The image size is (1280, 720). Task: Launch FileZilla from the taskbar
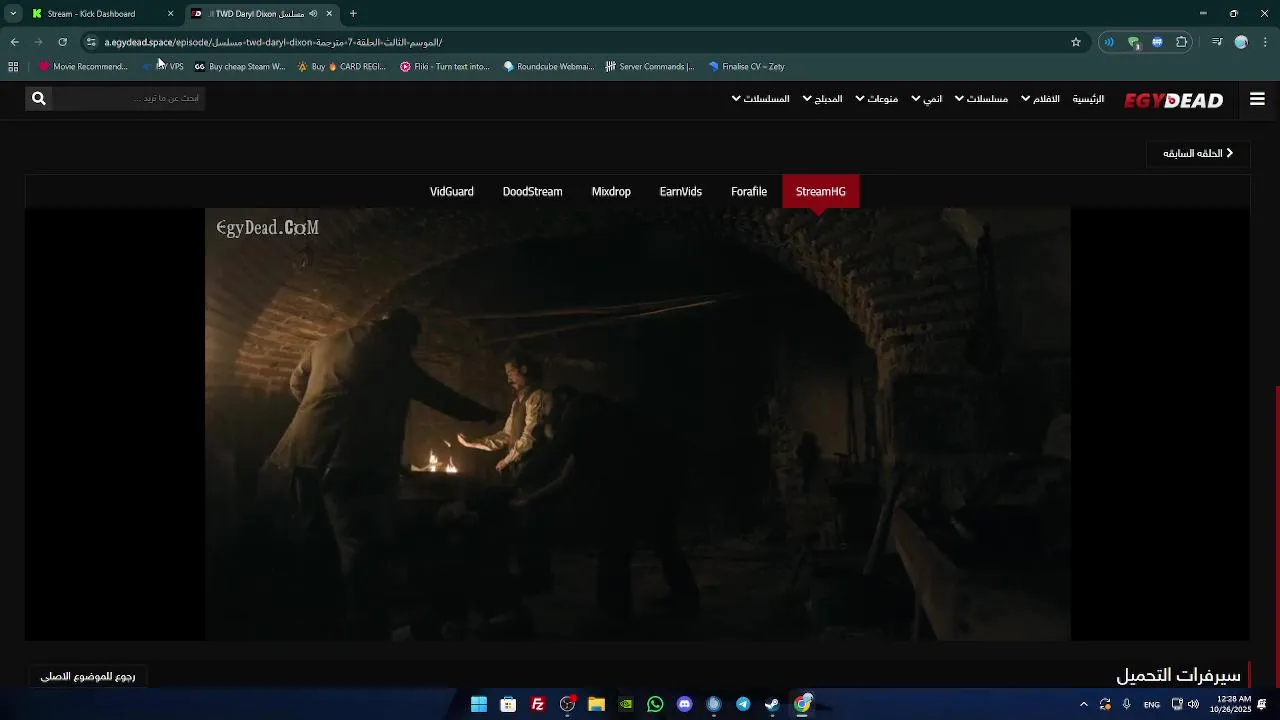[x=538, y=704]
